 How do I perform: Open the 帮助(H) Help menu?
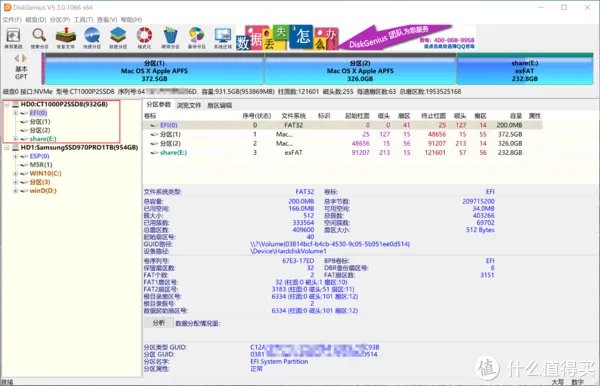click(131, 20)
